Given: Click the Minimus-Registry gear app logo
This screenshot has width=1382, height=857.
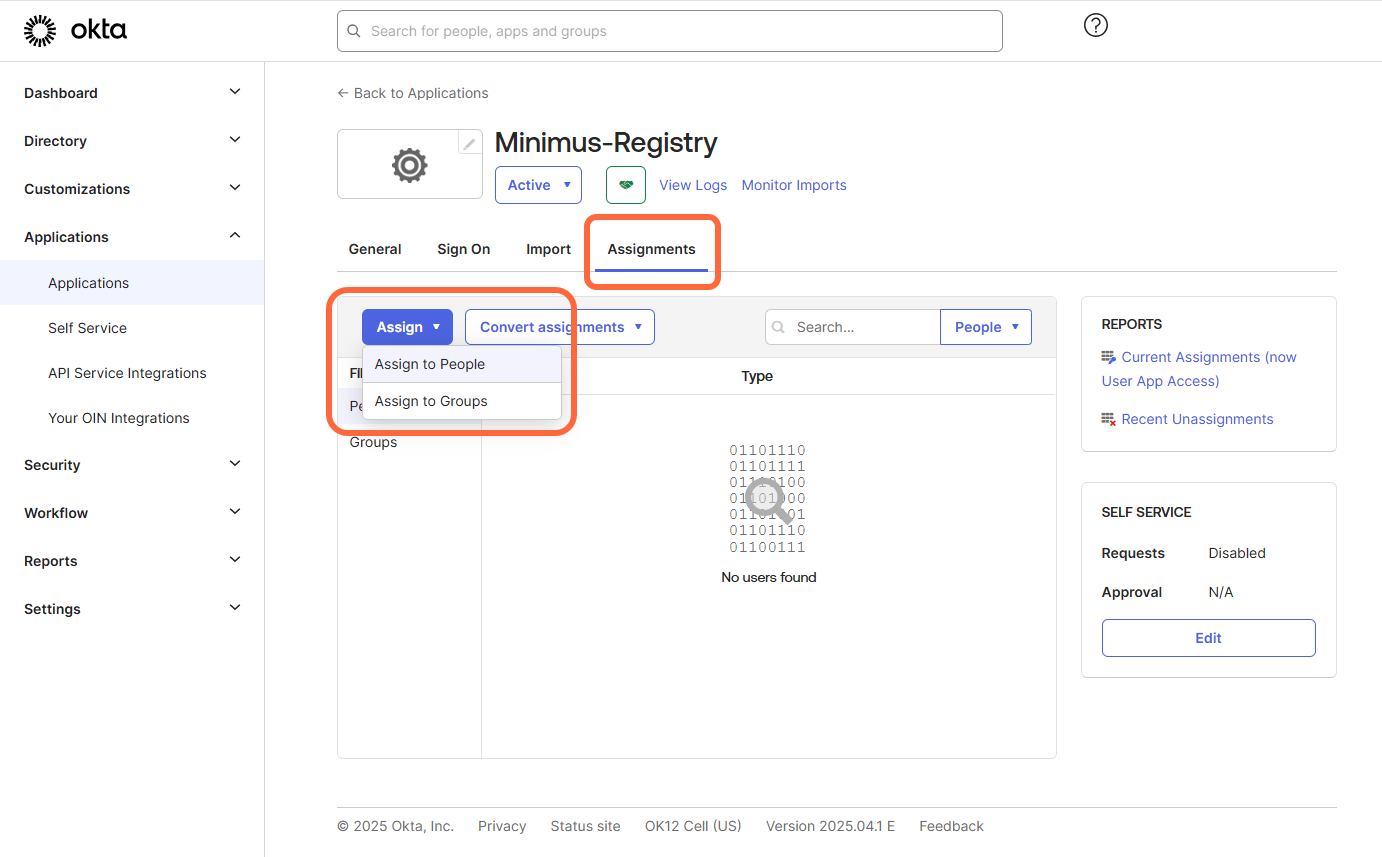Looking at the screenshot, I should pyautogui.click(x=410, y=165).
